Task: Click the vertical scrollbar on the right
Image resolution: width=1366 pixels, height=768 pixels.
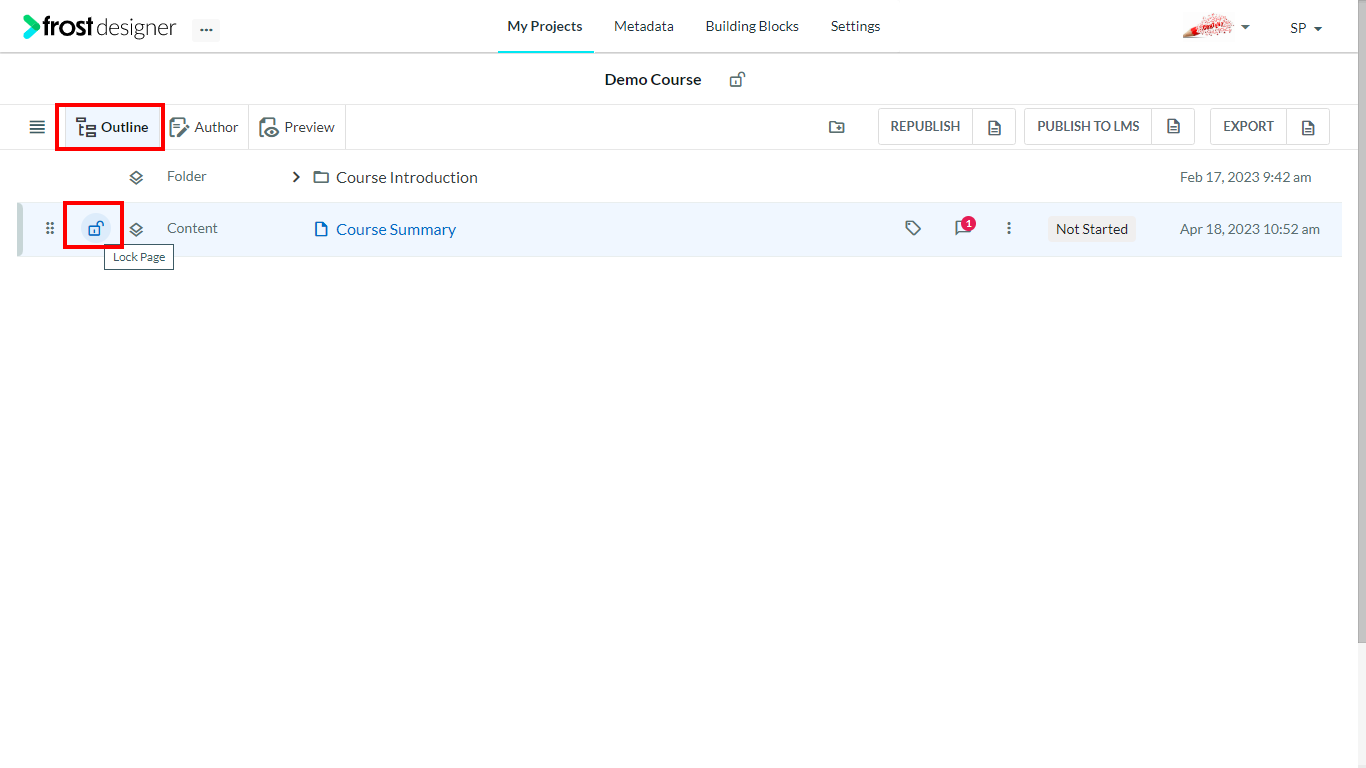Action: click(1361, 320)
